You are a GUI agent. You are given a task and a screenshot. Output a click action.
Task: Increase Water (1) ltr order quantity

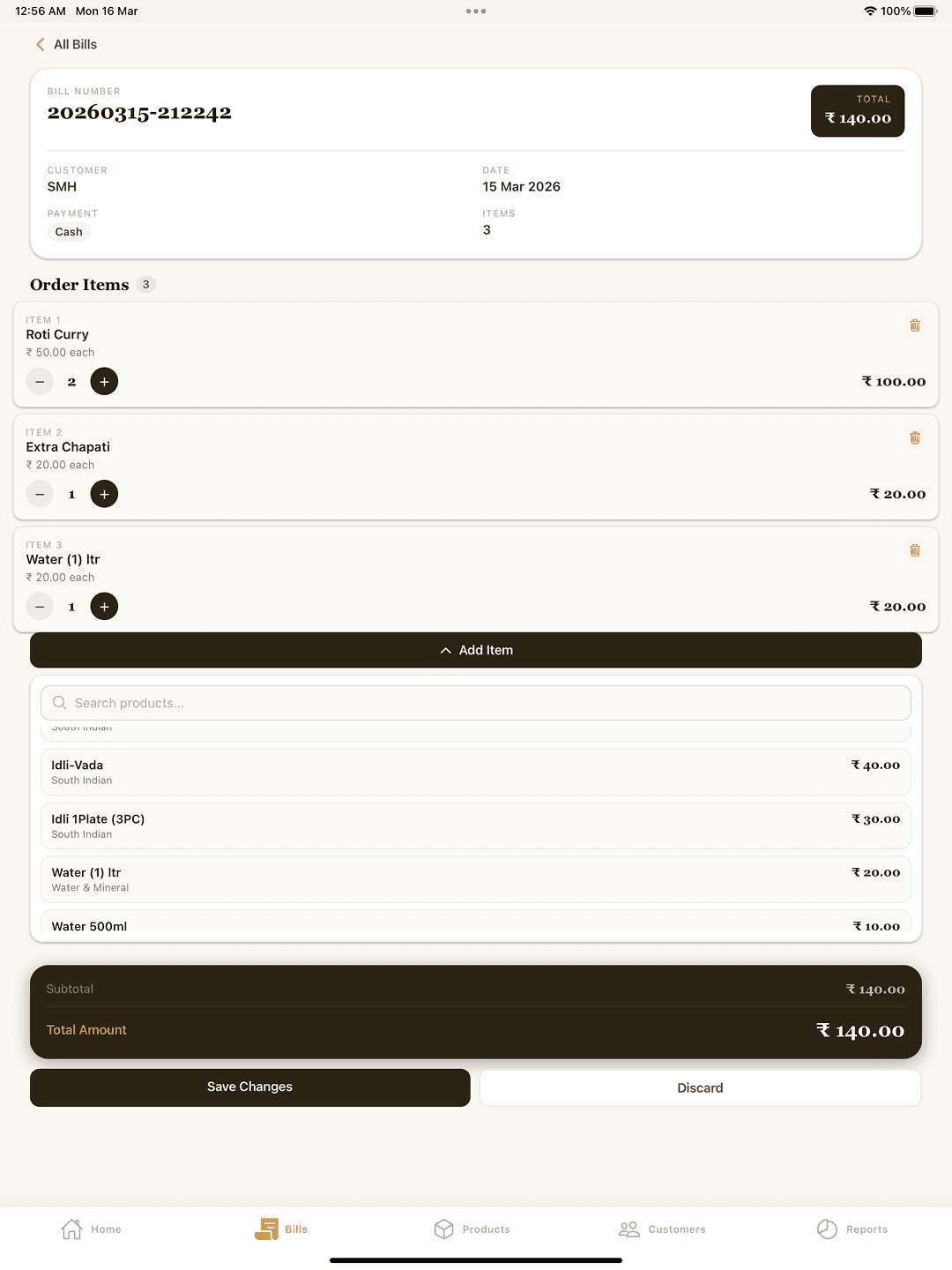(104, 607)
